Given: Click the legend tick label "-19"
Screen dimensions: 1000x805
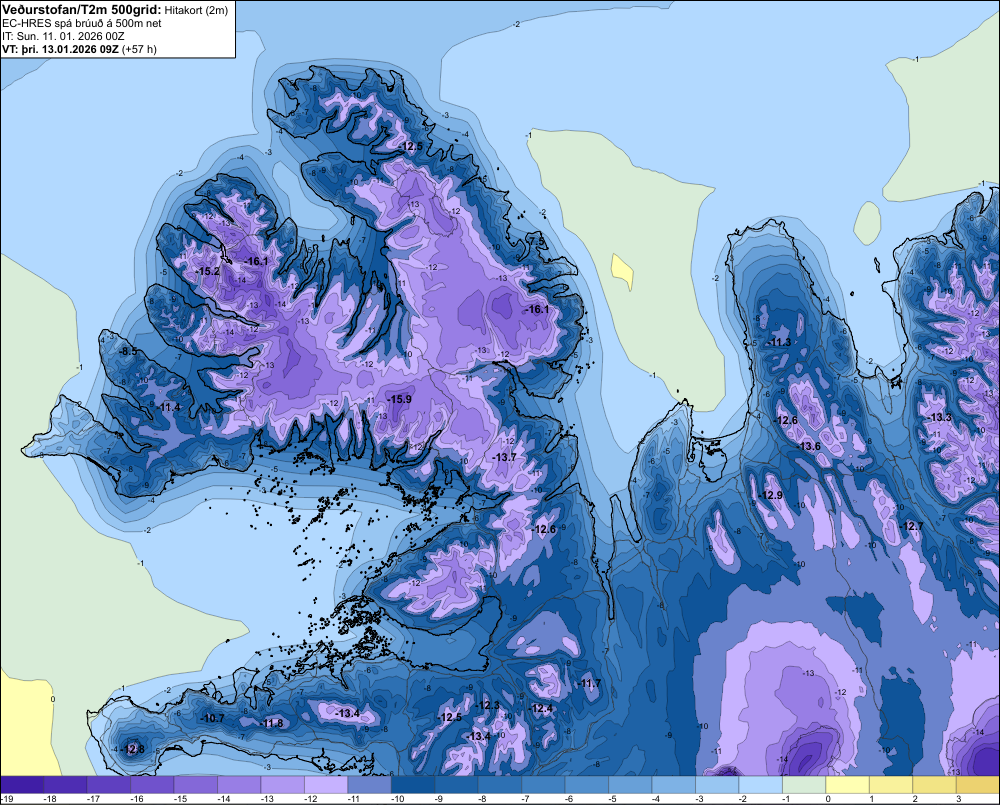Looking at the screenshot, I should coord(8,799).
